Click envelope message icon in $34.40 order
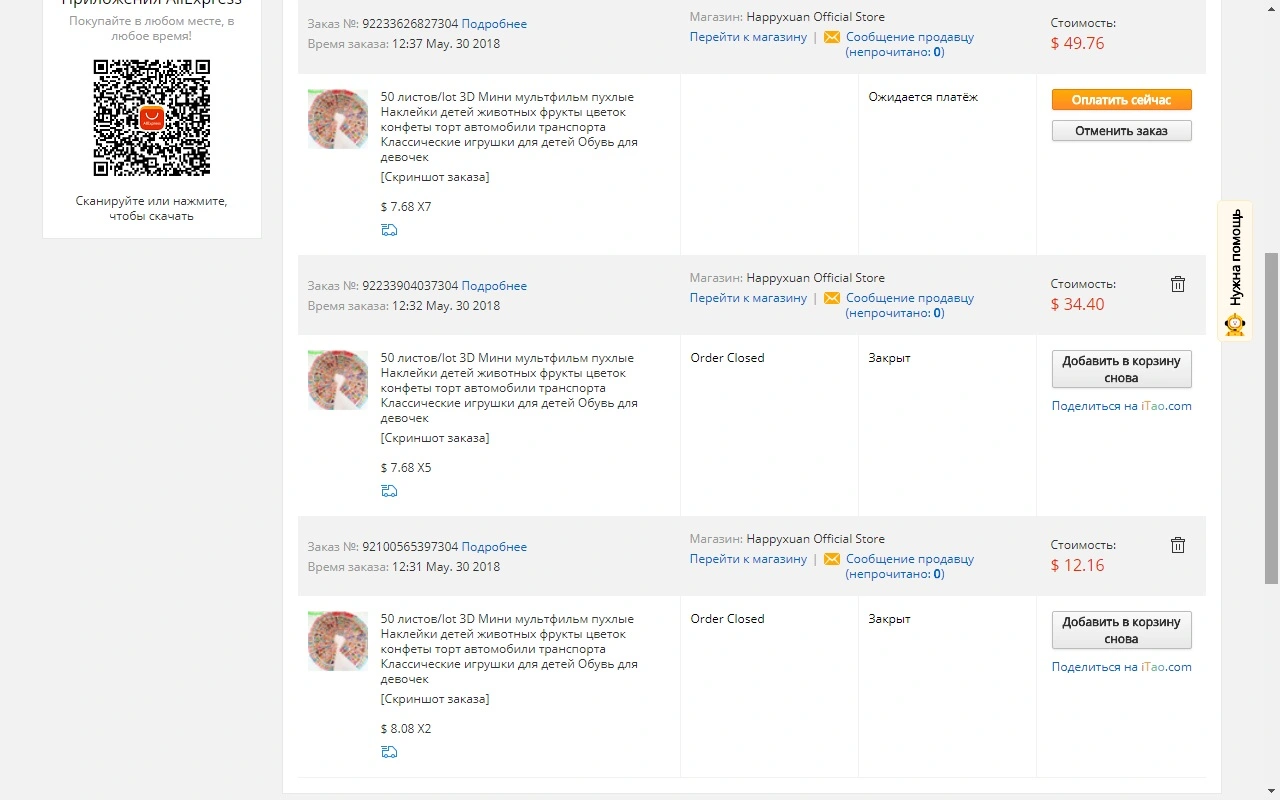Image resolution: width=1280 pixels, height=800 pixels. coord(832,298)
